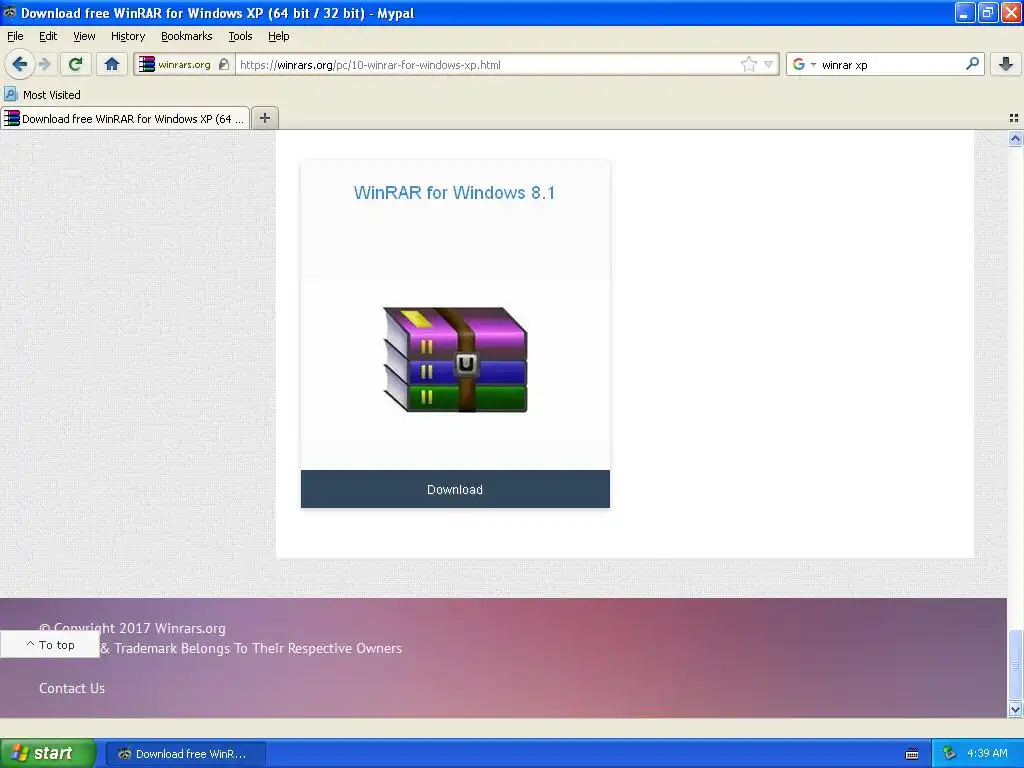The image size is (1024, 768).
Task: Open the Edit menu
Action: [48, 36]
